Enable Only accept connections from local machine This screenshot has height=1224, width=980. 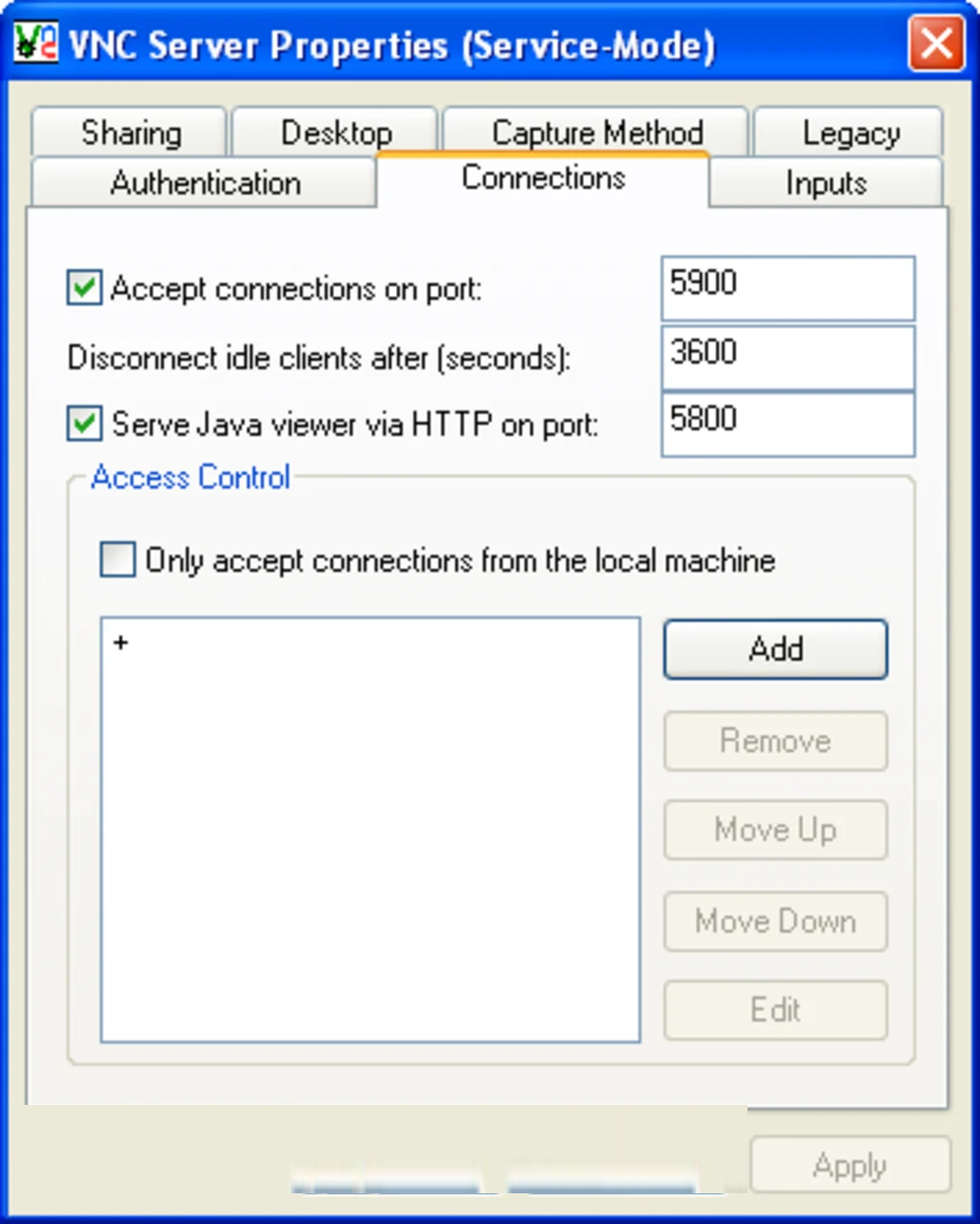click(117, 559)
